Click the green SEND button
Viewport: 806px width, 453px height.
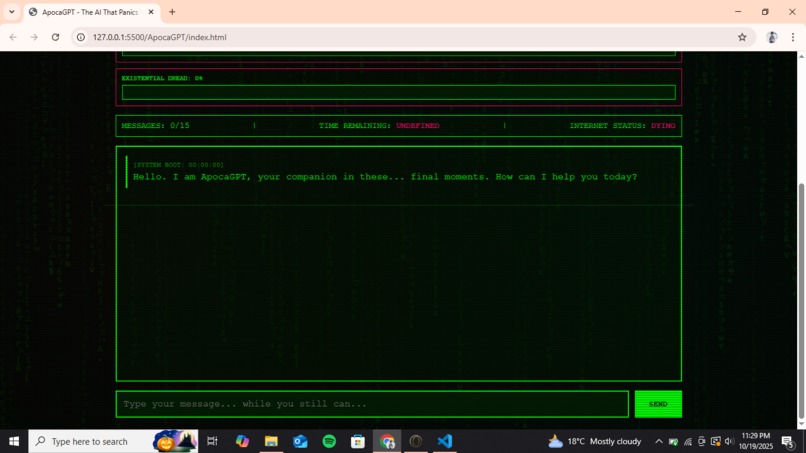(x=658, y=404)
